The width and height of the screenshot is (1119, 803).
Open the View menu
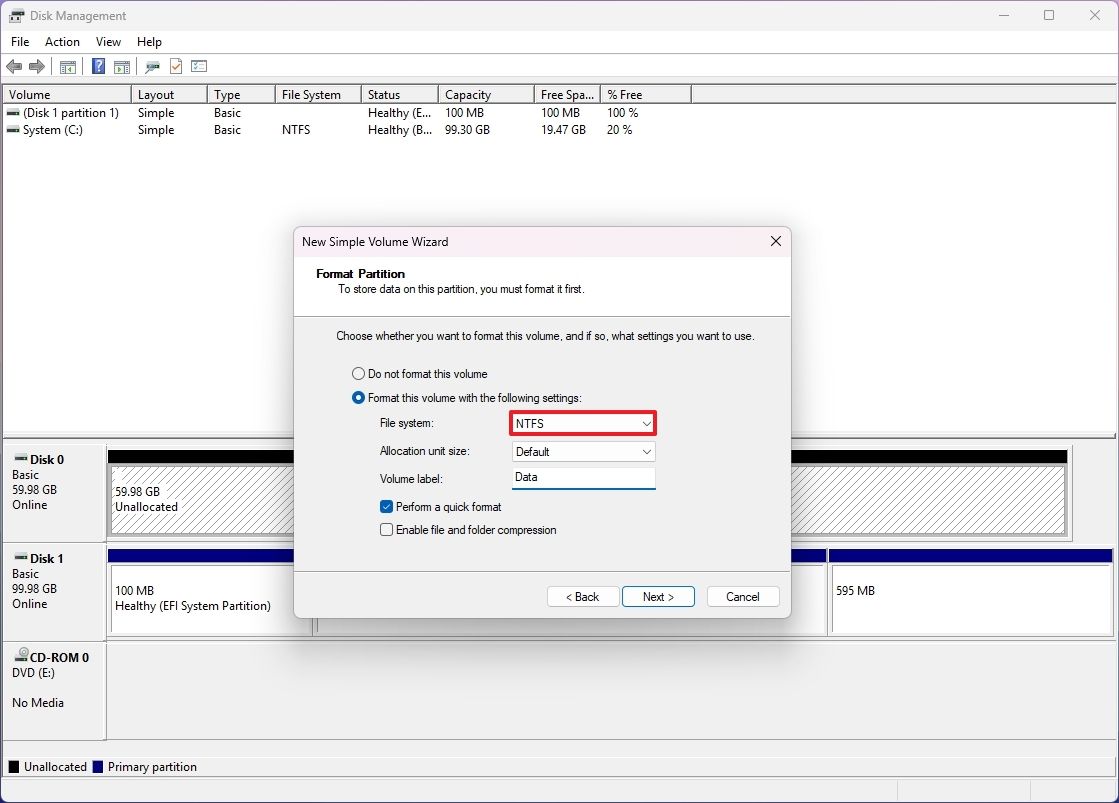tap(108, 42)
